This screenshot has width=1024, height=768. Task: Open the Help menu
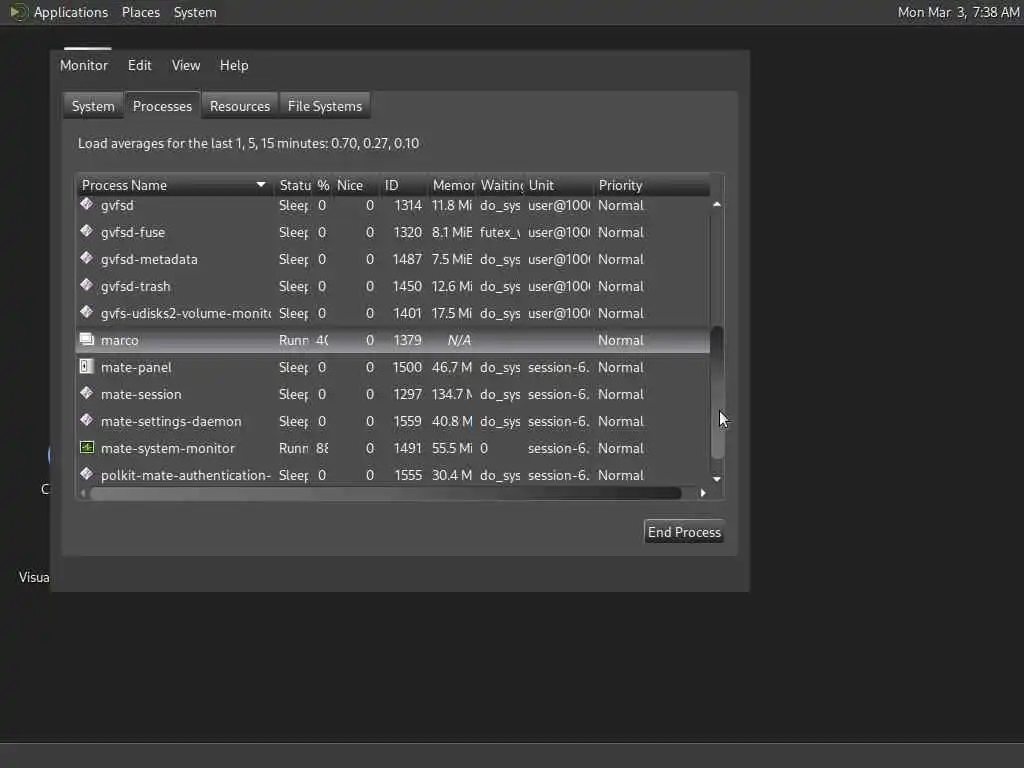[234, 65]
